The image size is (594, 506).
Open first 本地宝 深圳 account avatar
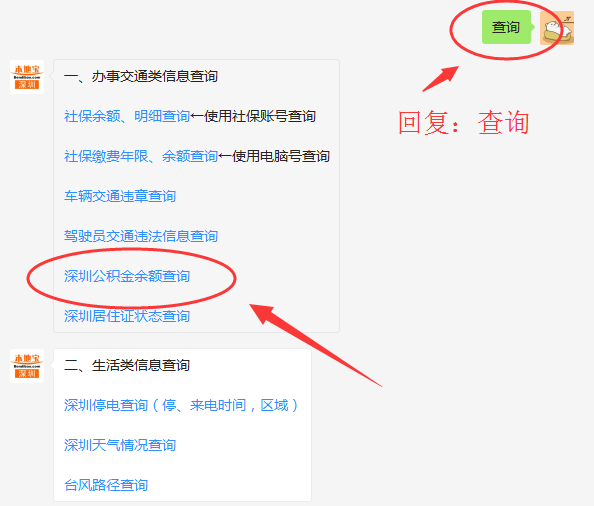tap(27, 77)
